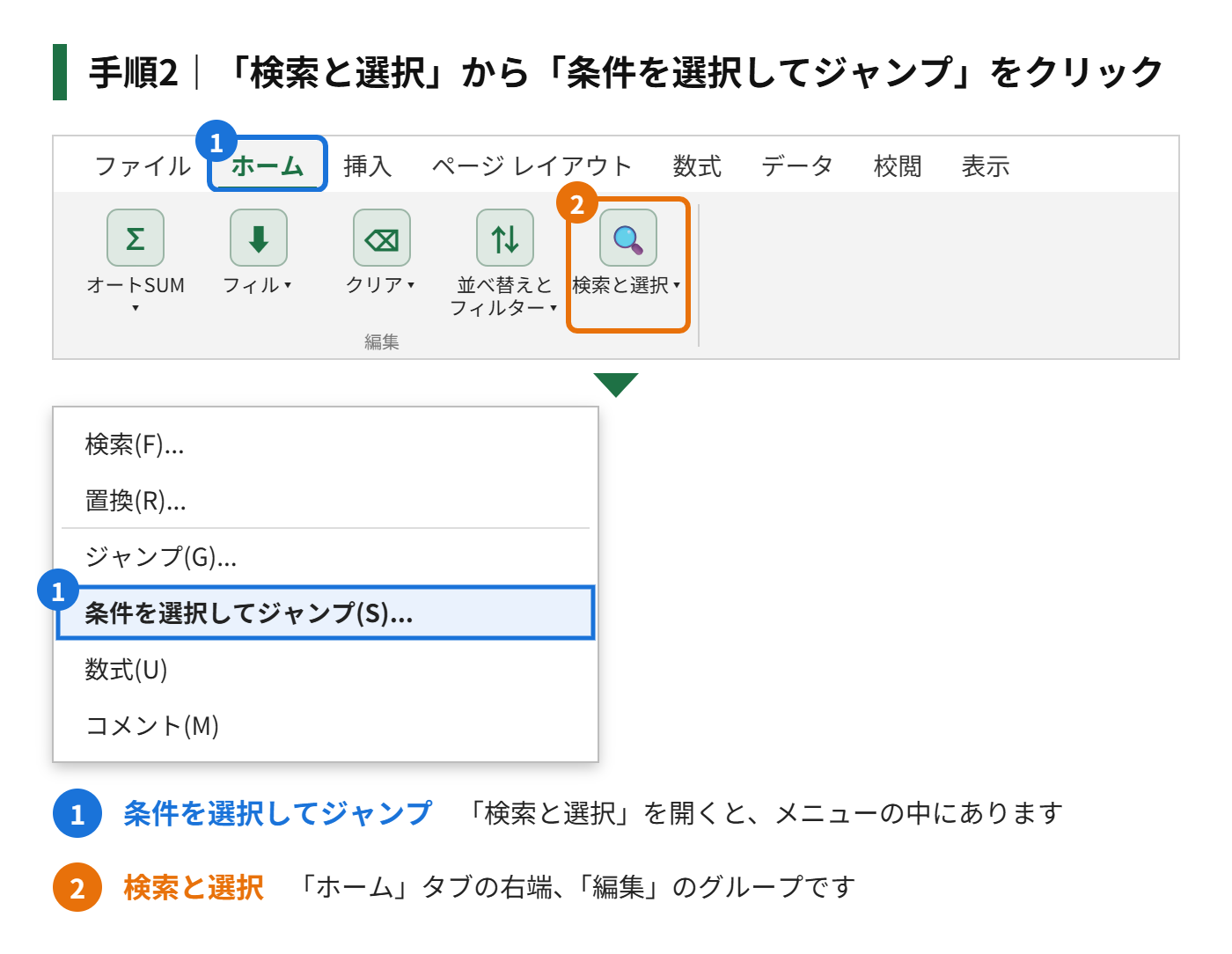The width and height of the screenshot is (1232, 954).
Task: Open the ファイル tab
Action: point(143,166)
